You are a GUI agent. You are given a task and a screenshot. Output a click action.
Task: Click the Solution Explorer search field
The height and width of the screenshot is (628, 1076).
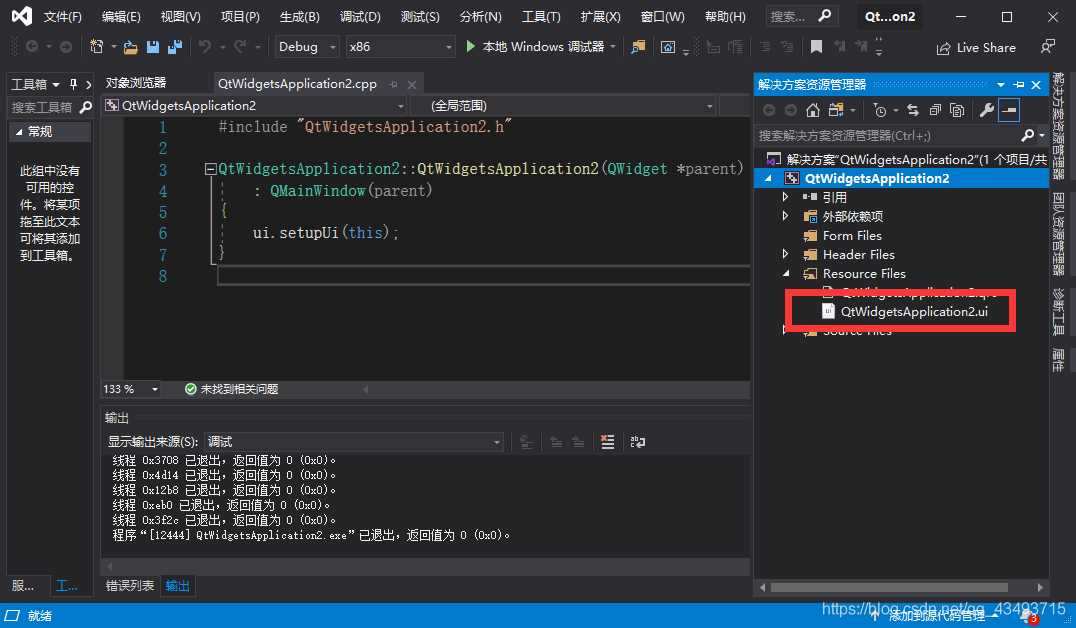(889, 135)
